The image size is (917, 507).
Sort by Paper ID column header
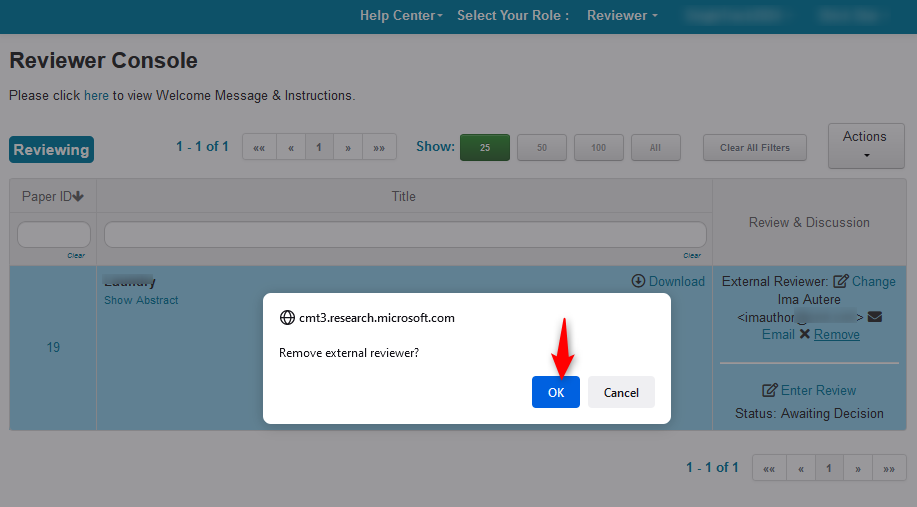pos(53,196)
